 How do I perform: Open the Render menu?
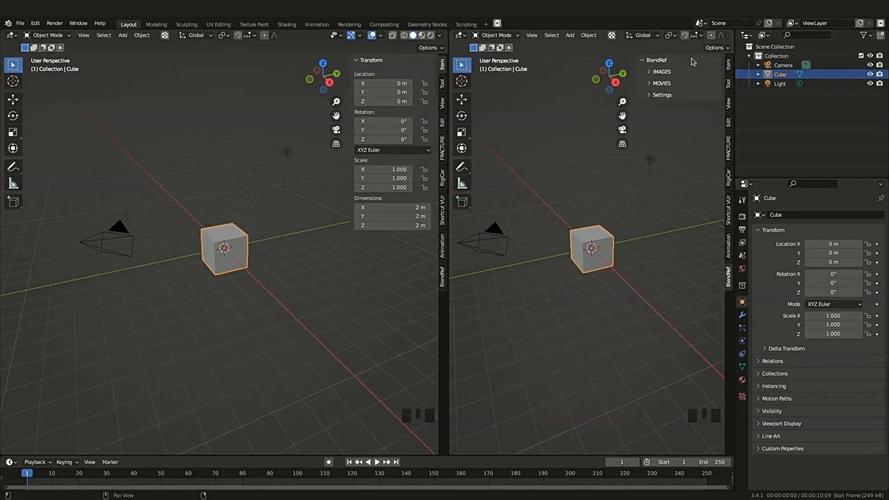tap(54, 23)
